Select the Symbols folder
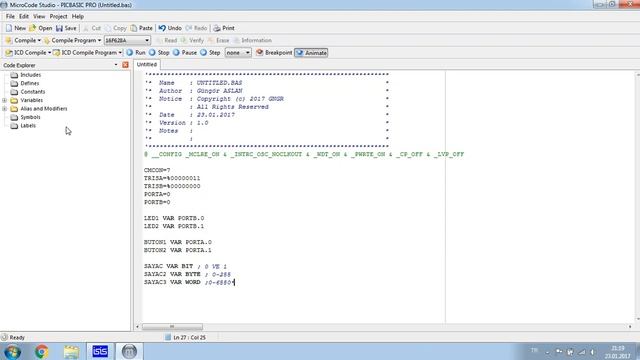640x360 pixels. (x=26, y=117)
